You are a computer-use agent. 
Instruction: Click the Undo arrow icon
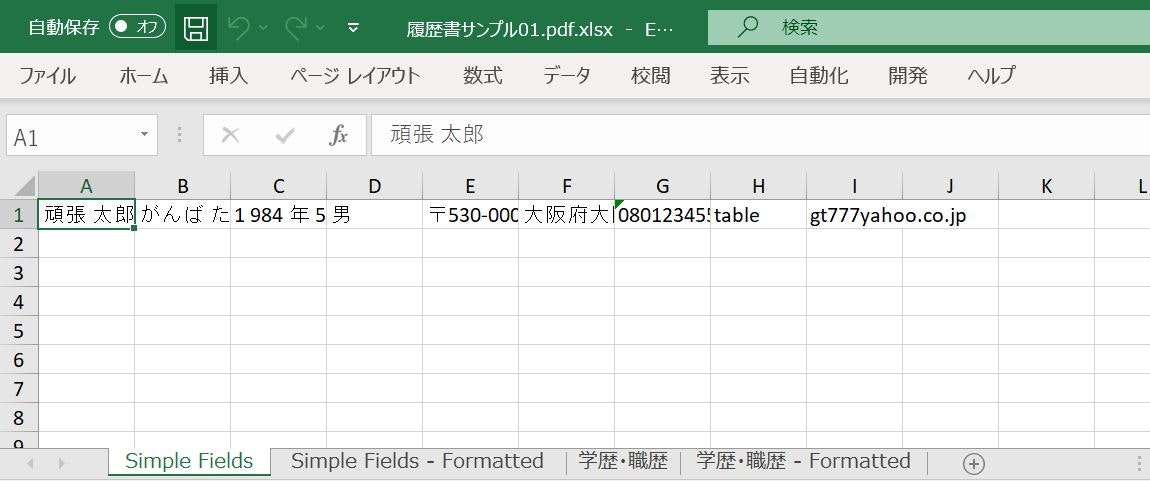pos(239,28)
